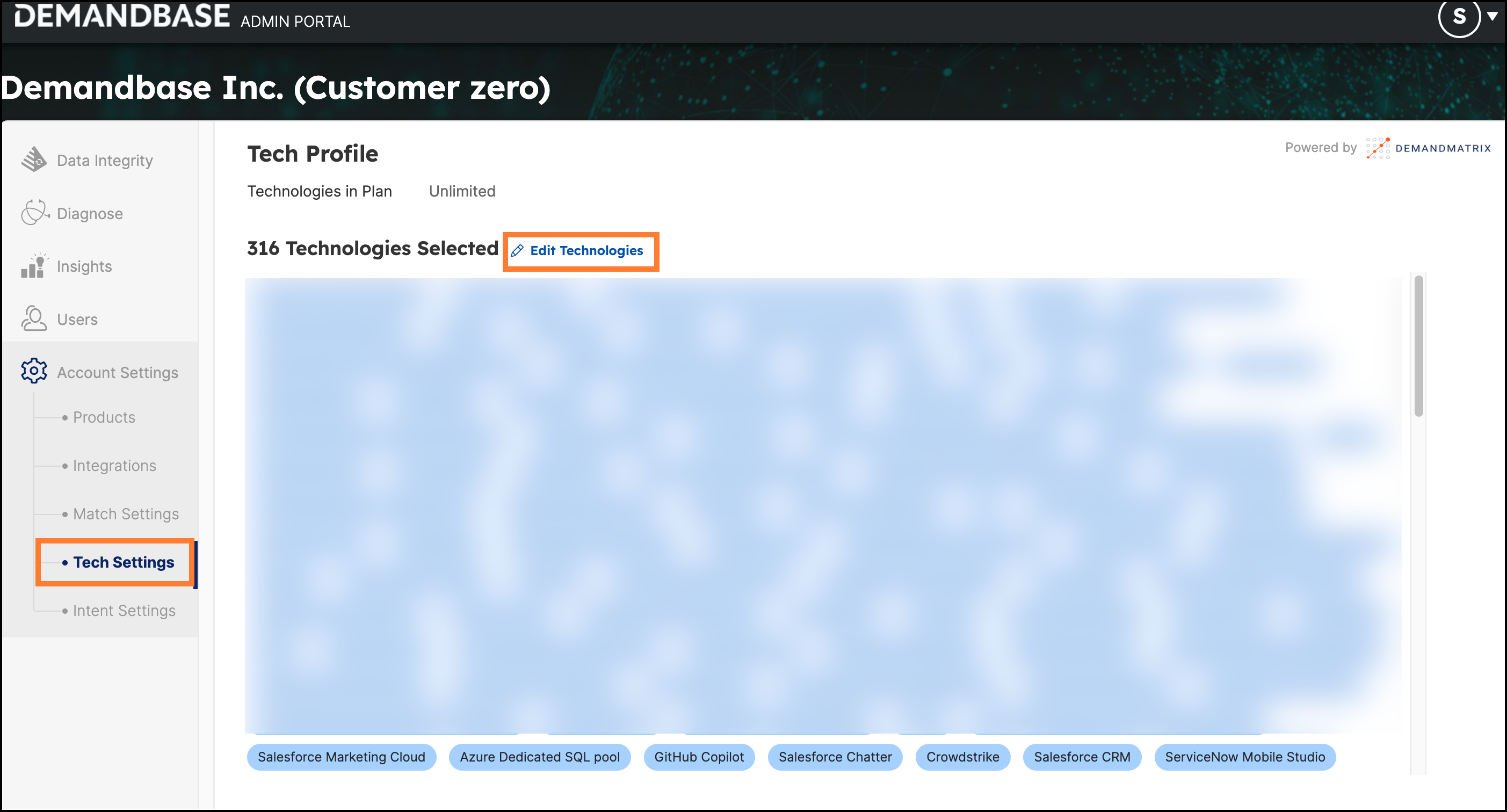This screenshot has height=812, width=1507.
Task: Open Match Settings submenu item
Action: click(126, 513)
